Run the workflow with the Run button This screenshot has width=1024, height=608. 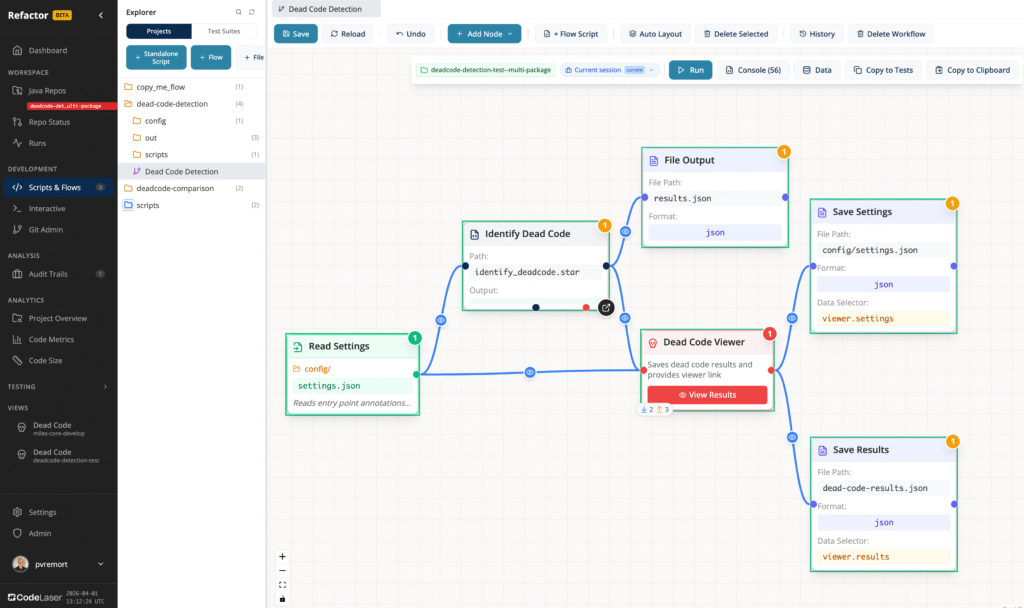(690, 70)
